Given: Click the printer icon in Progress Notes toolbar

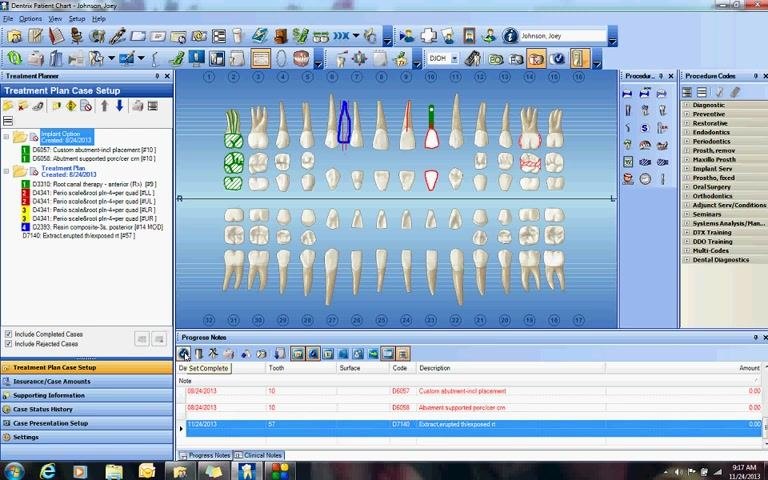Looking at the screenshot, I should tap(228, 353).
